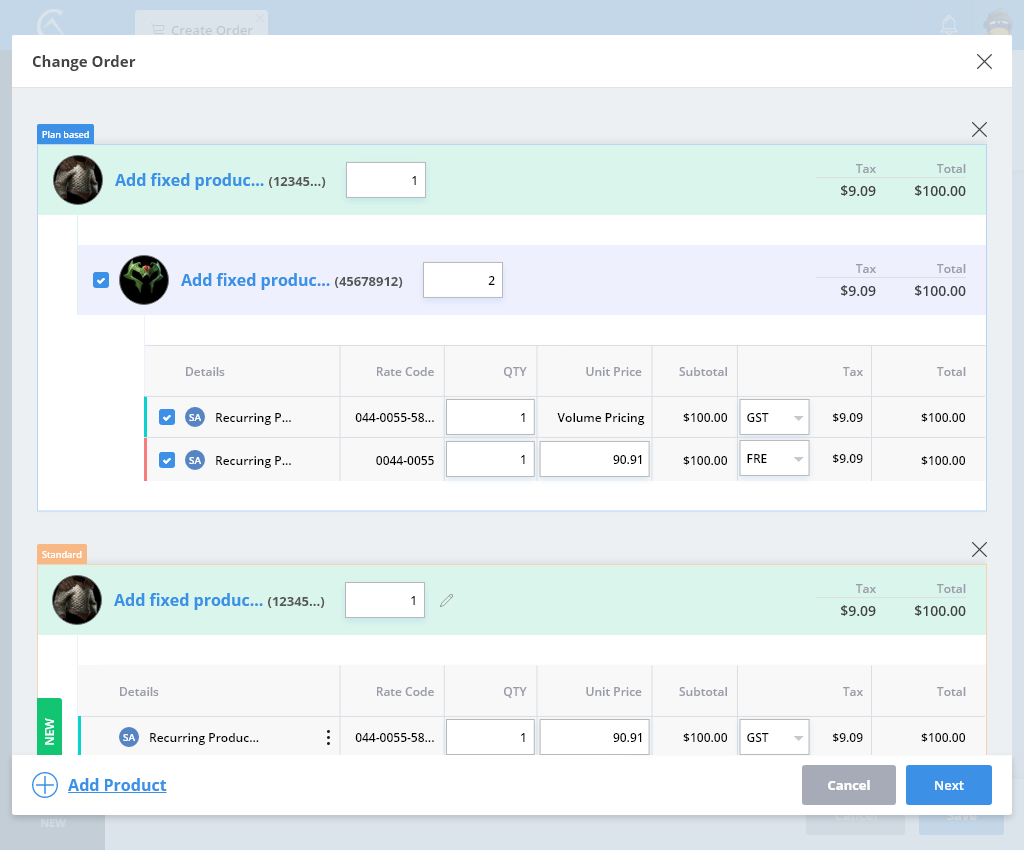The height and width of the screenshot is (850, 1024).
Task: Toggle checkbox on rate code 0044-0055 row
Action: tap(167, 460)
